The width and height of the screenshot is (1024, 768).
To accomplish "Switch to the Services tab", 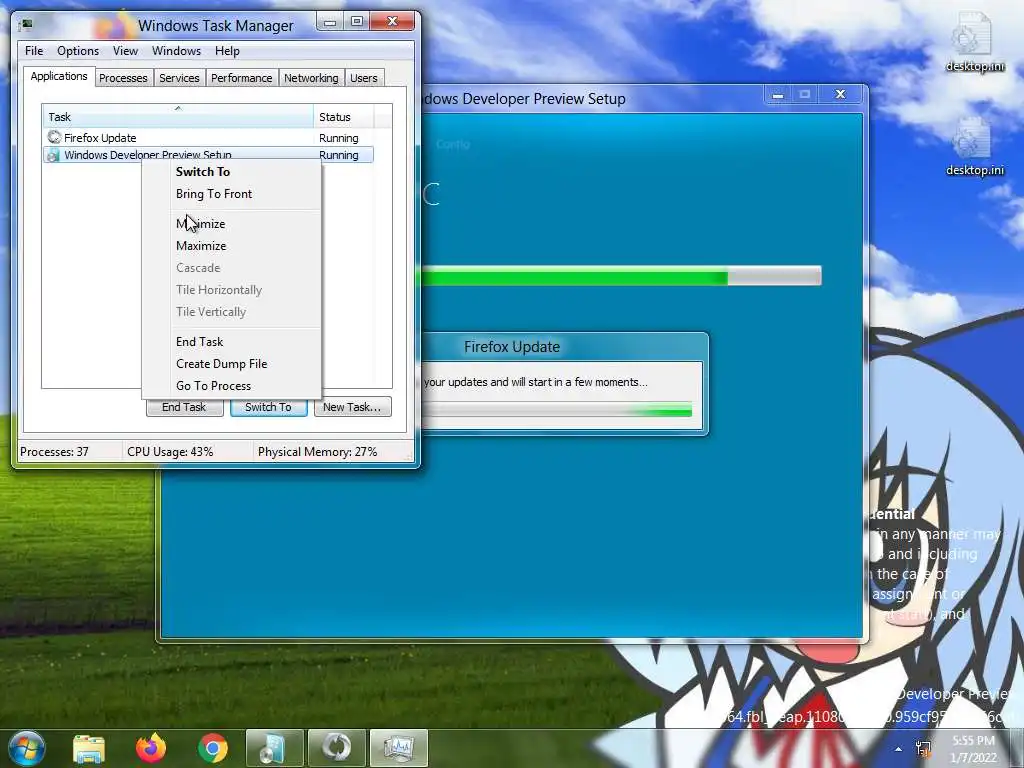I will coord(180,78).
